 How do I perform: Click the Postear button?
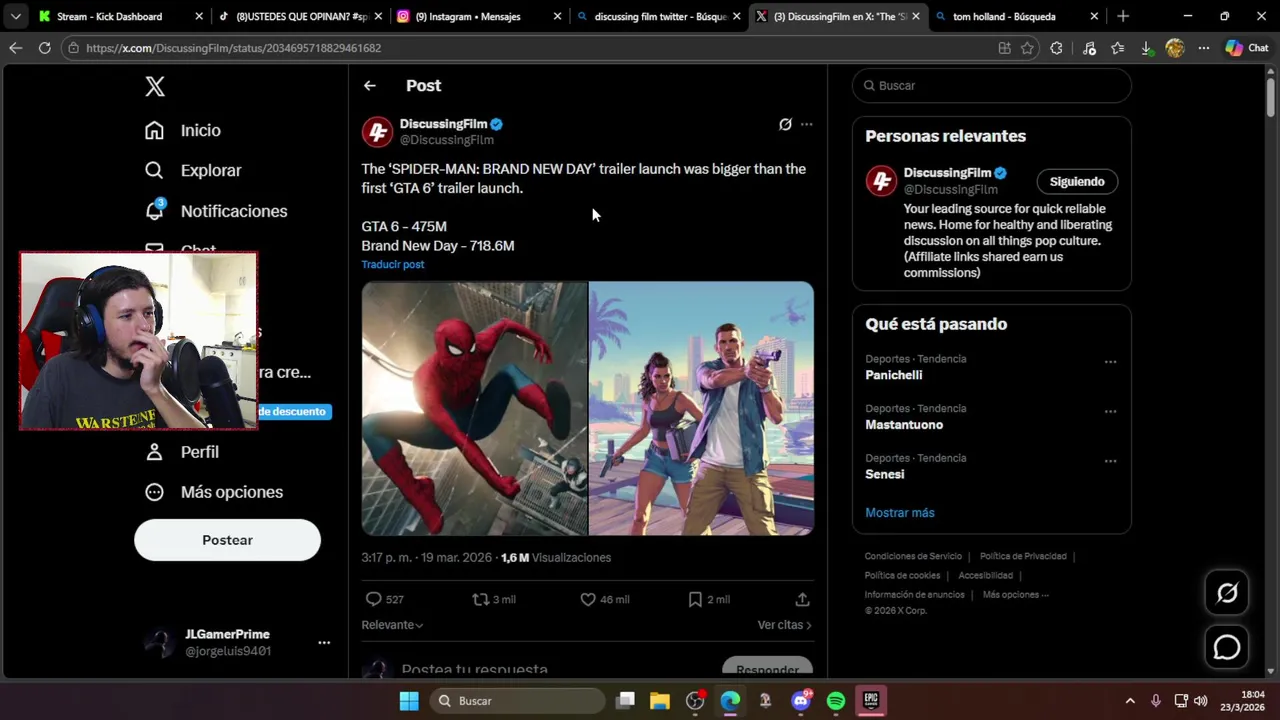point(227,540)
